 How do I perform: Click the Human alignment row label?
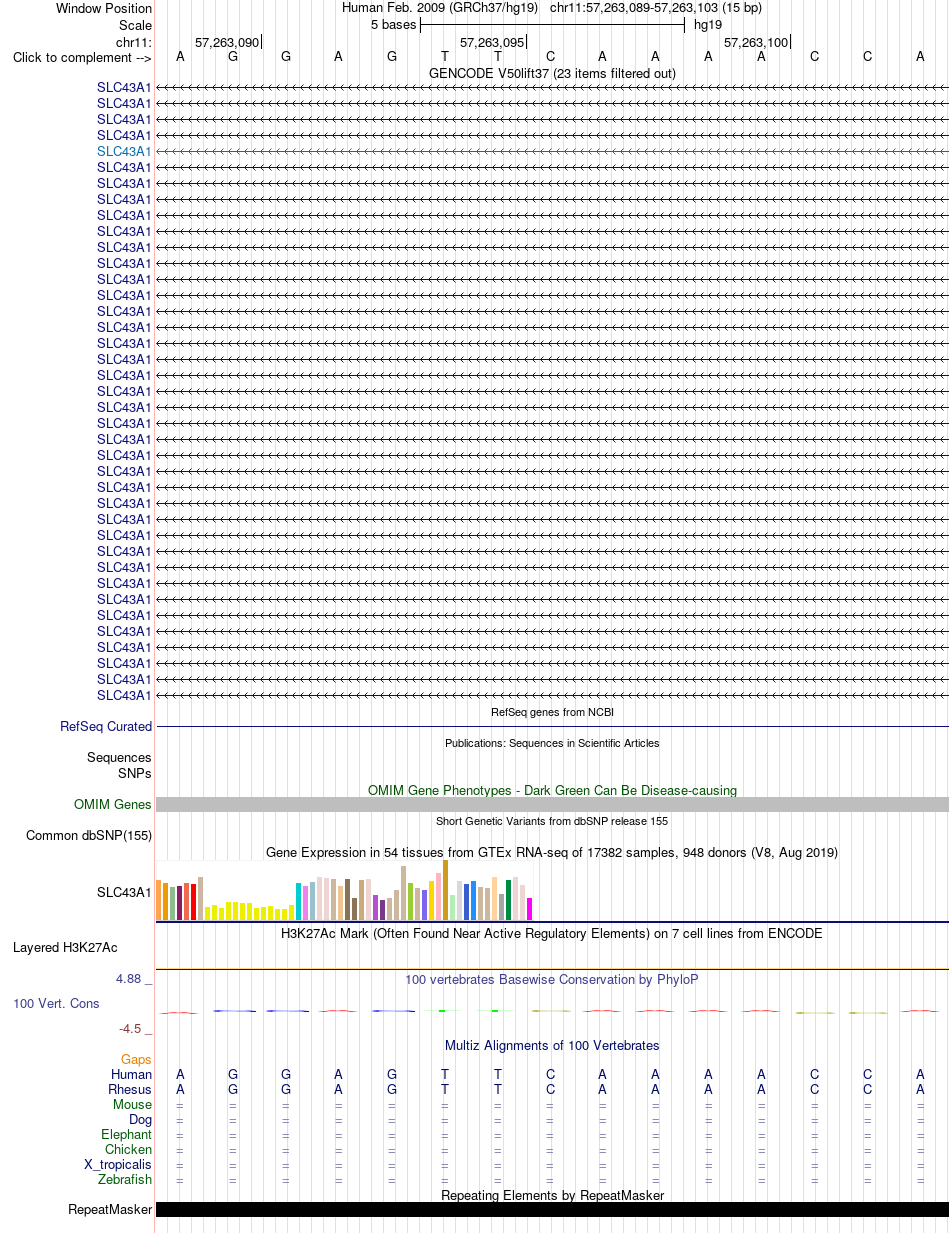coord(132,1075)
